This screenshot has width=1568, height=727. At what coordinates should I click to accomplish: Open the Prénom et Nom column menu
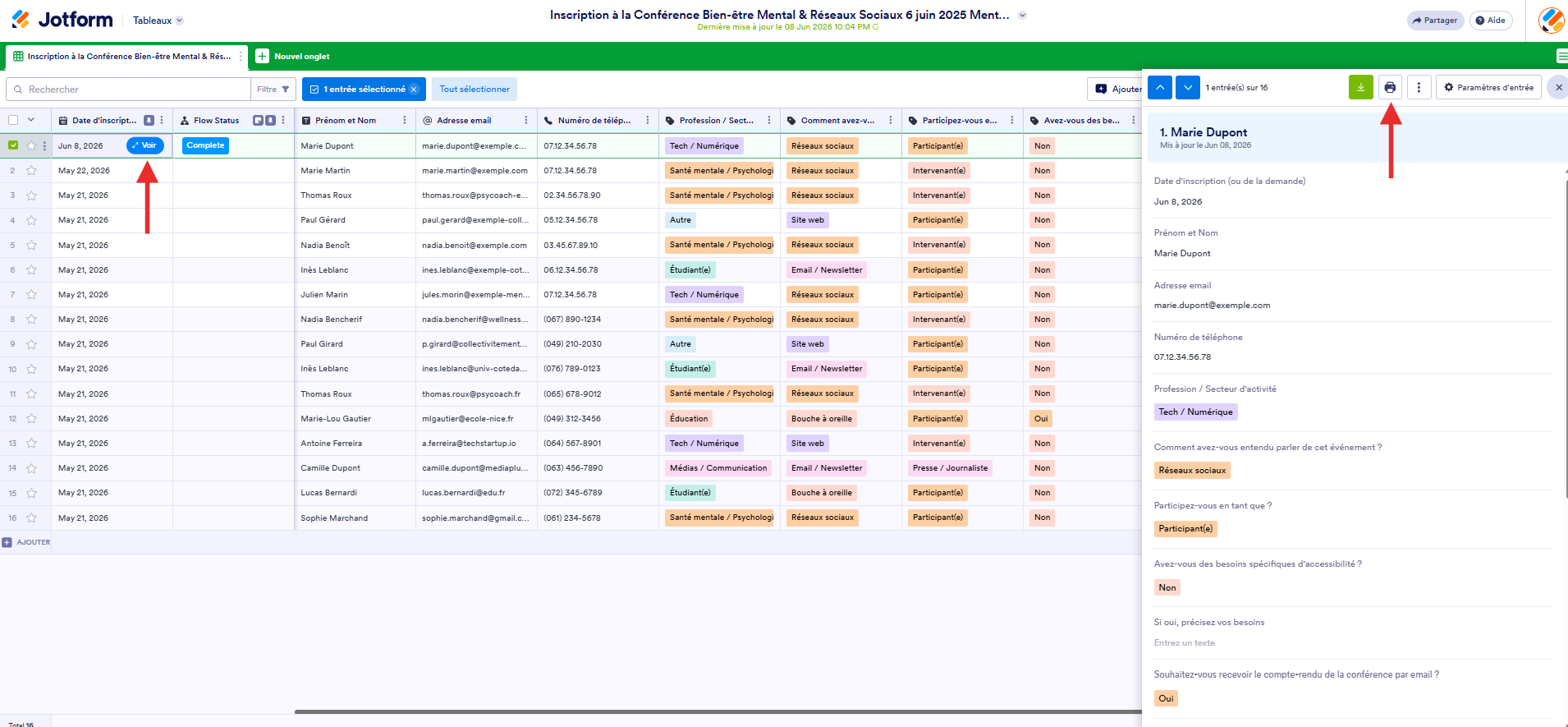point(405,120)
